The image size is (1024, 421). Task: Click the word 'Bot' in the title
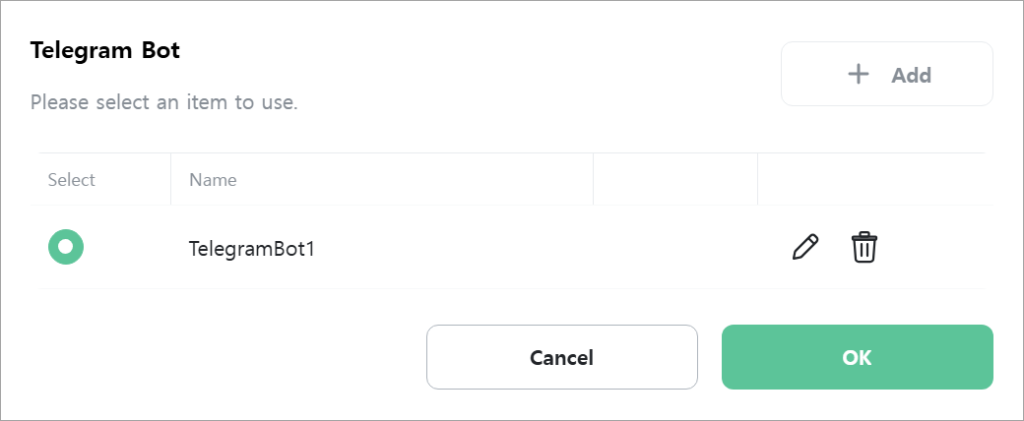tap(157, 50)
